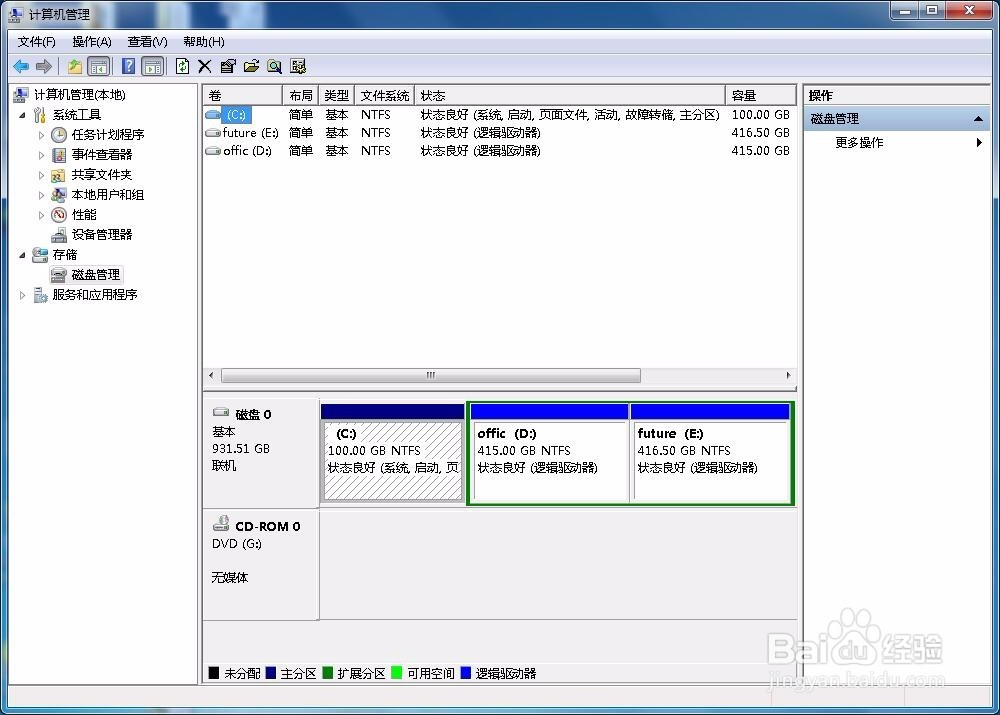Click the 设备管理器 icon
Screen dimensions: 1000x715
tap(59, 235)
